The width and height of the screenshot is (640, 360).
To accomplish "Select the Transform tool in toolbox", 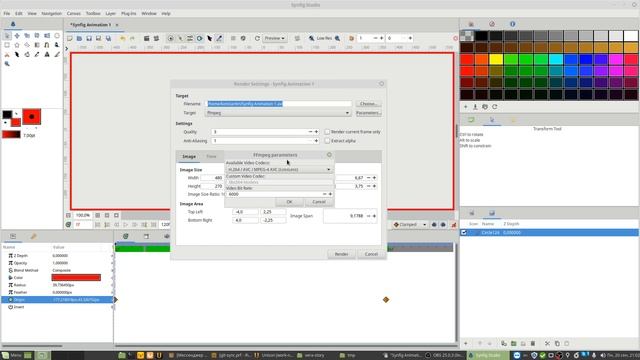I will (7, 36).
